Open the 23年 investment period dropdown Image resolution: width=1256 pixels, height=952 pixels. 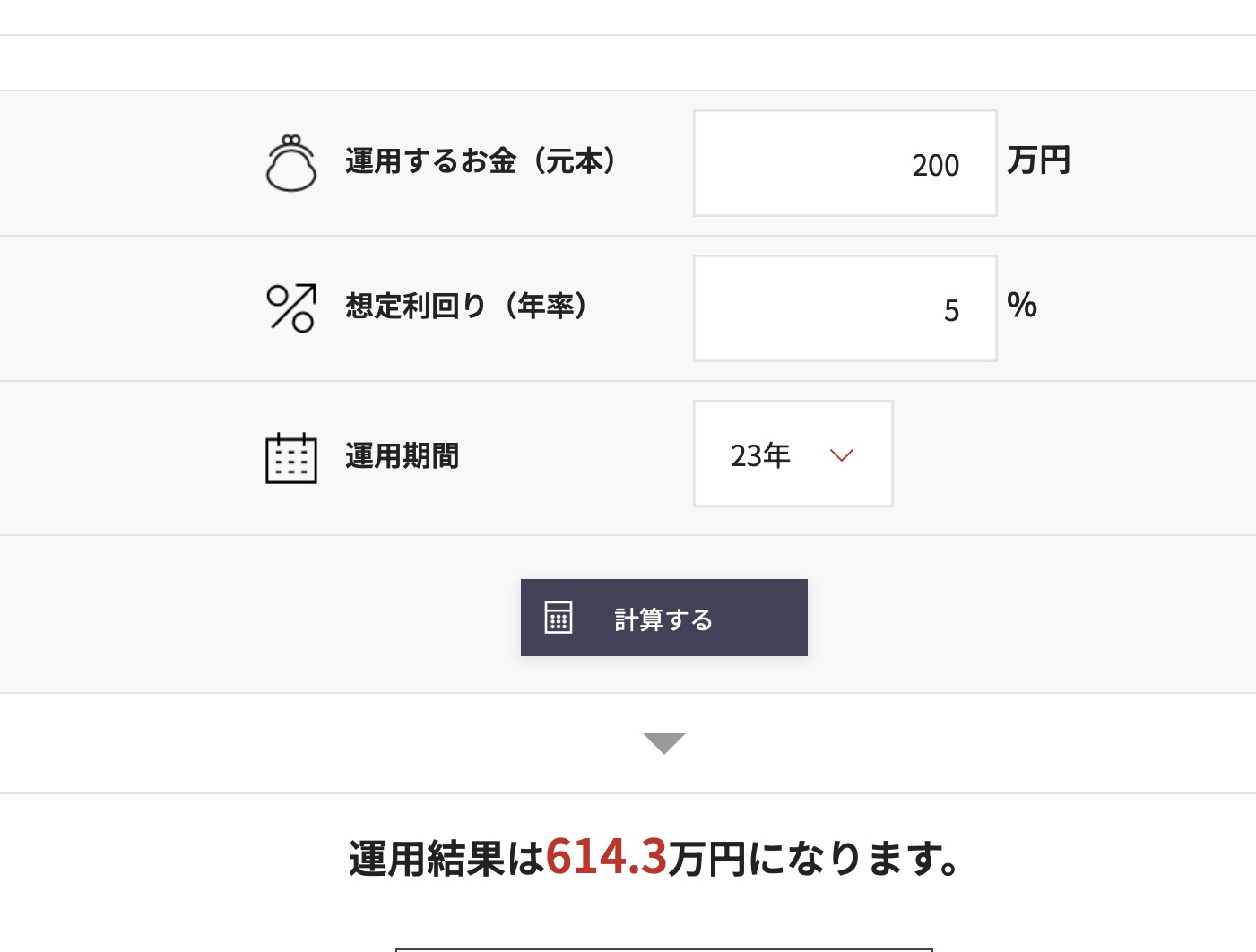[x=793, y=454]
